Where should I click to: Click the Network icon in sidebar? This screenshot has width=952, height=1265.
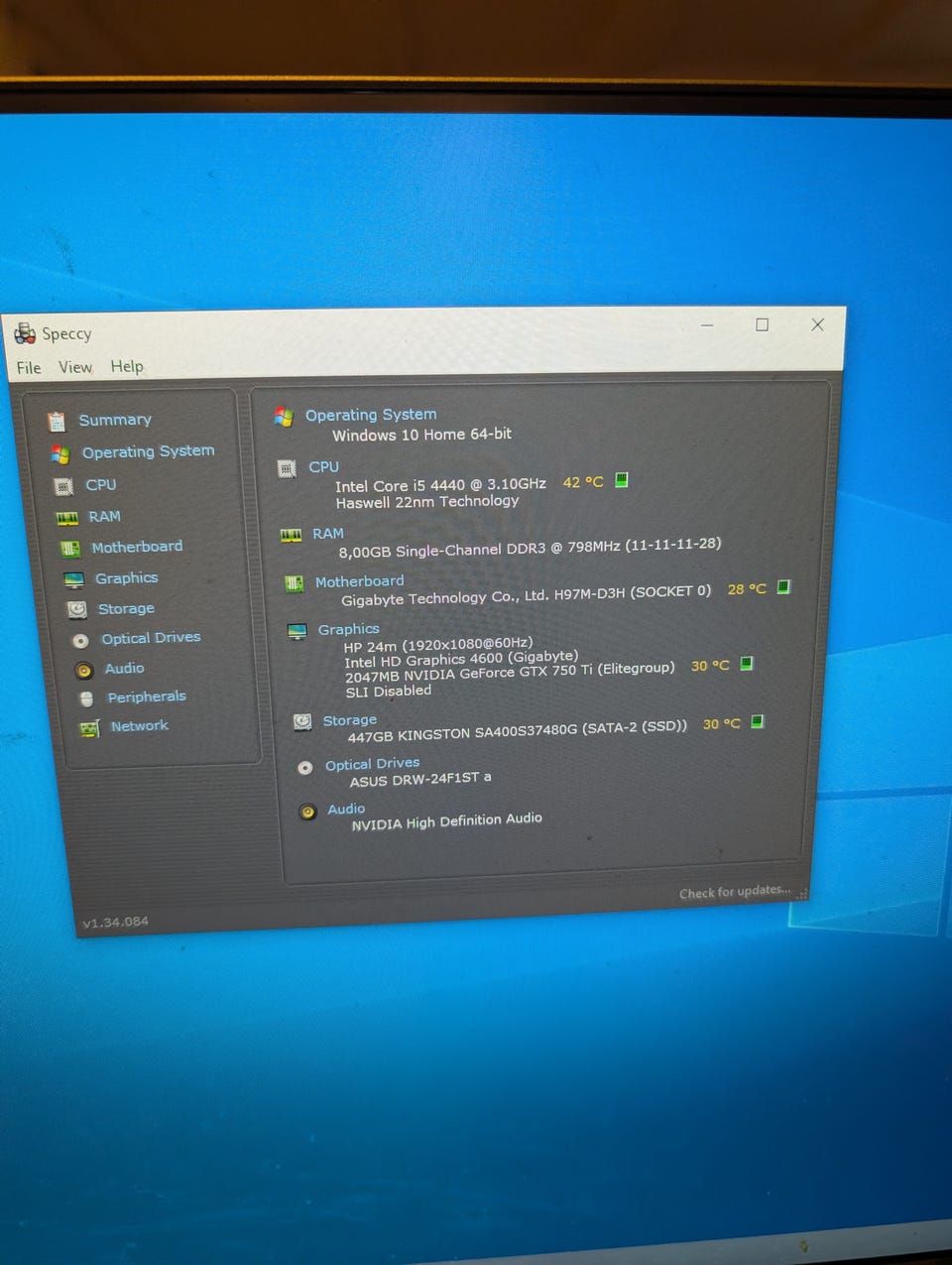point(89,729)
